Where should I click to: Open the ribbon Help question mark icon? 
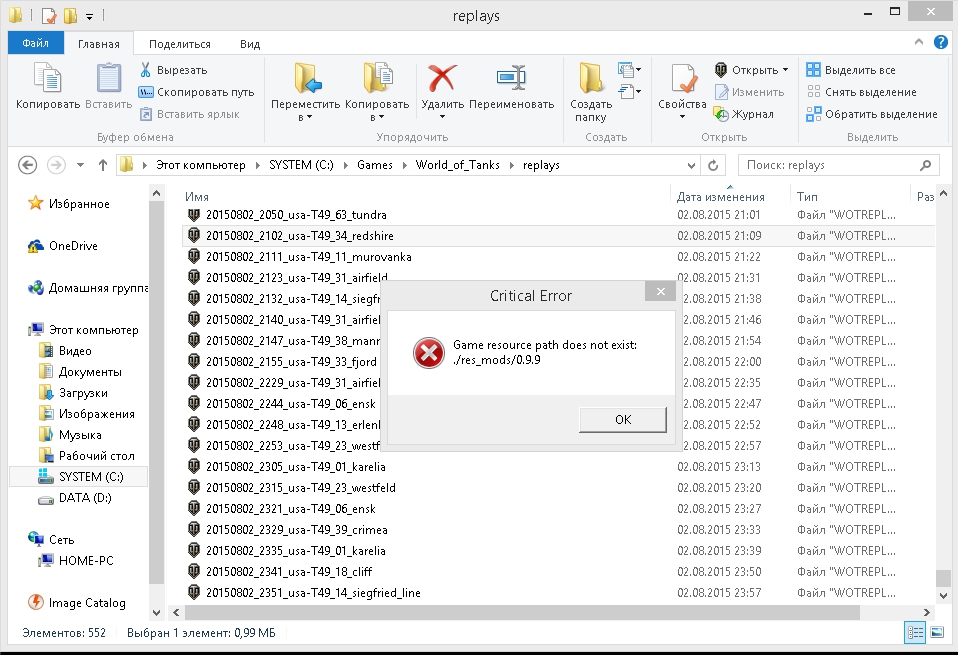pyautogui.click(x=941, y=44)
